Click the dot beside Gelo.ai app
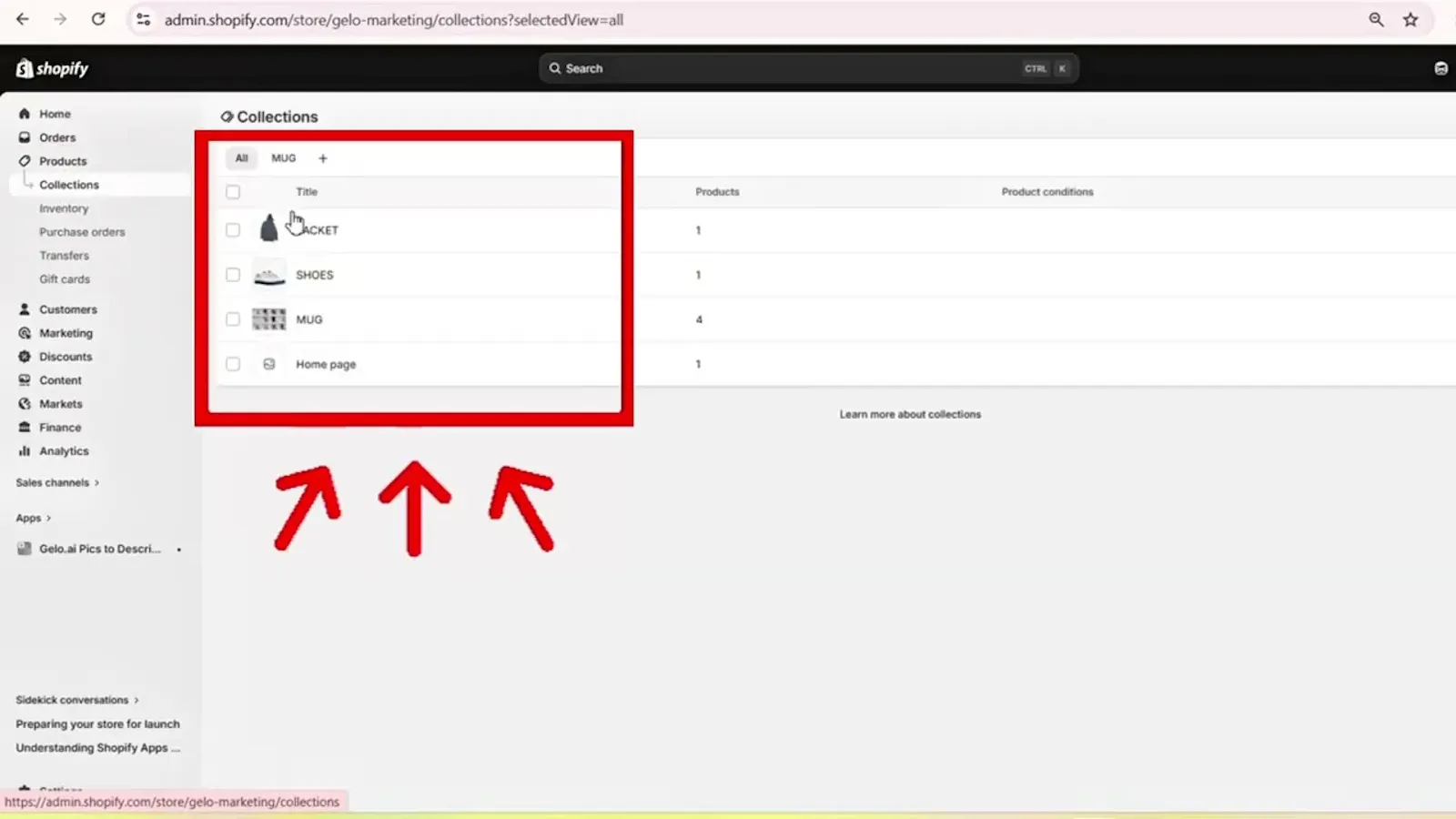This screenshot has width=1456, height=819. click(178, 550)
